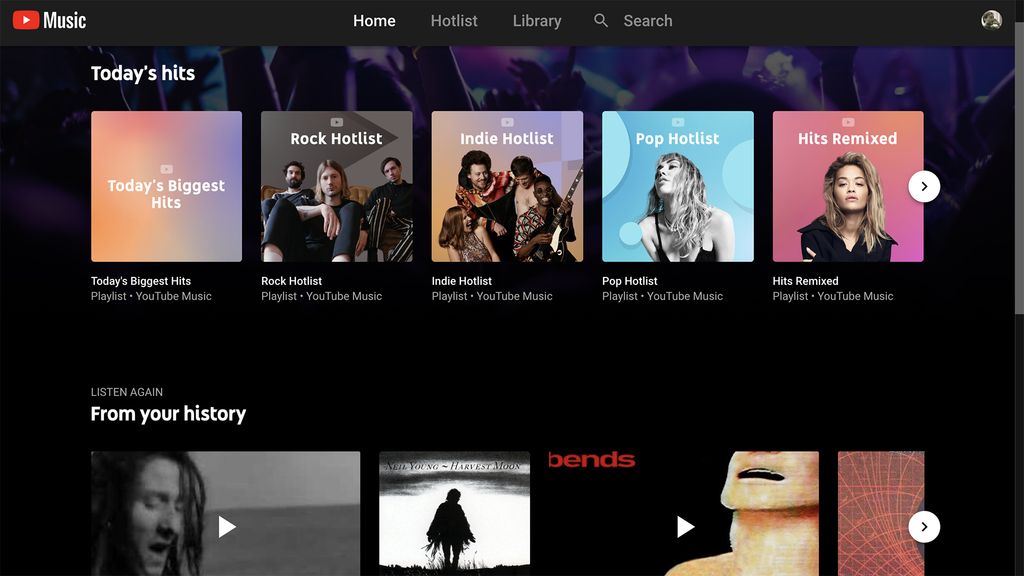Select the Home tab

coord(374,20)
